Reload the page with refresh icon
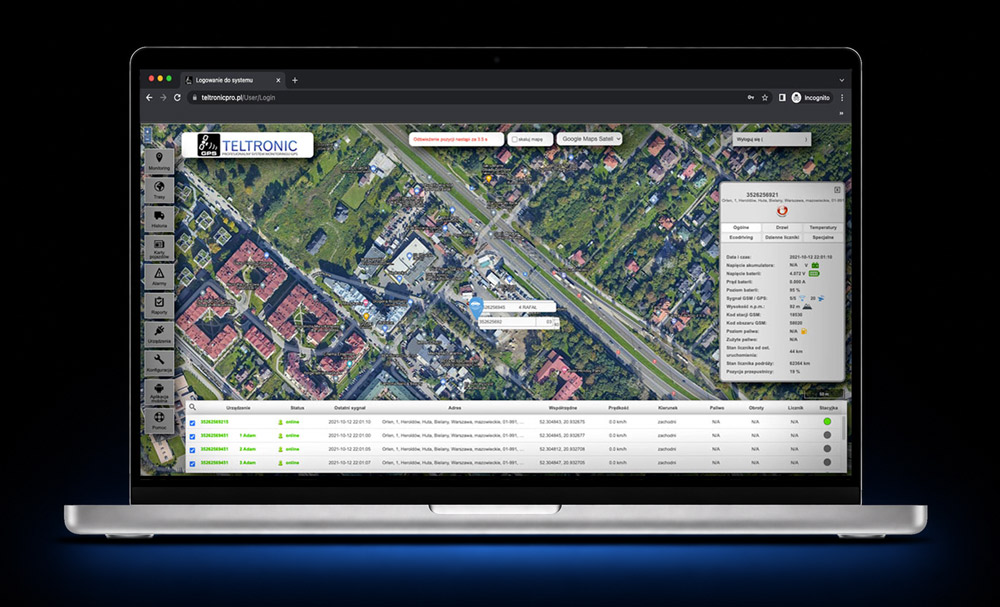This screenshot has width=1000, height=607. point(177,98)
